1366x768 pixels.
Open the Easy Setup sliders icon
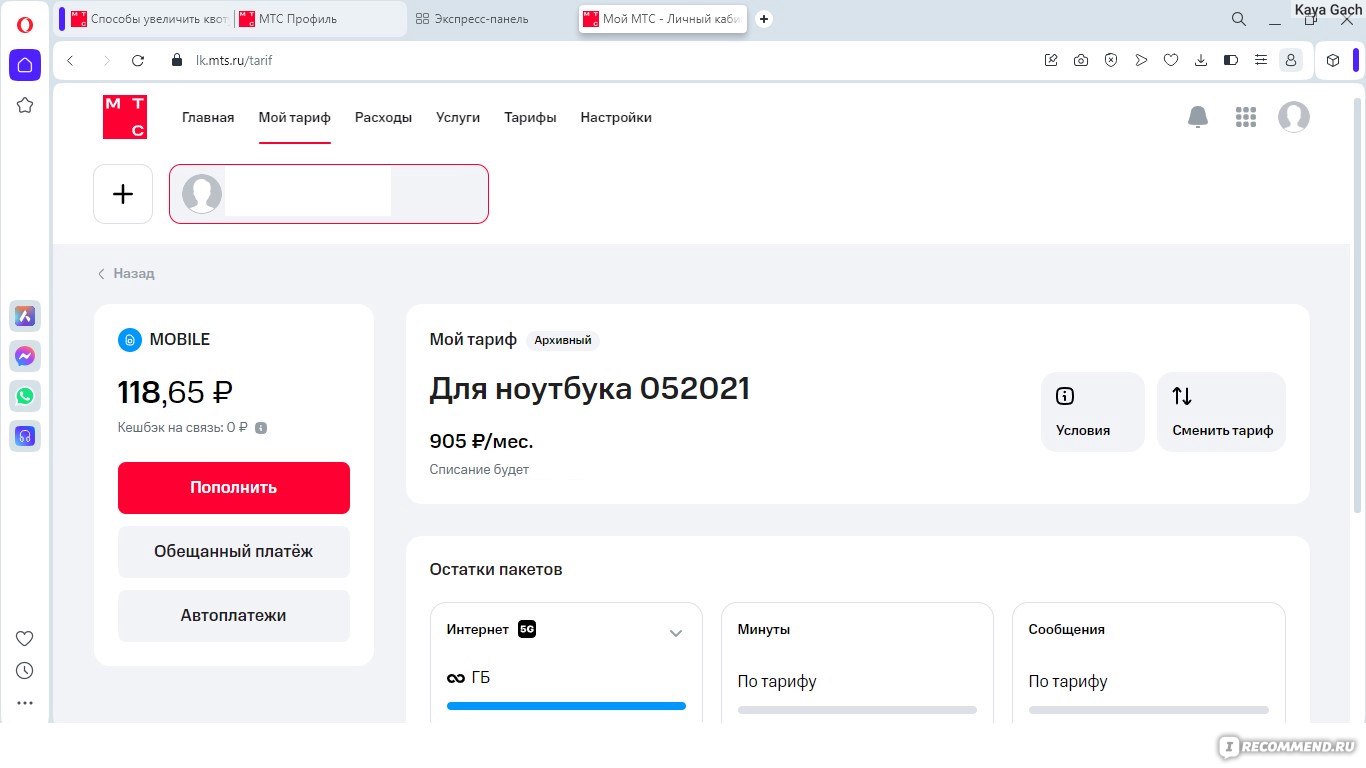coord(1261,61)
